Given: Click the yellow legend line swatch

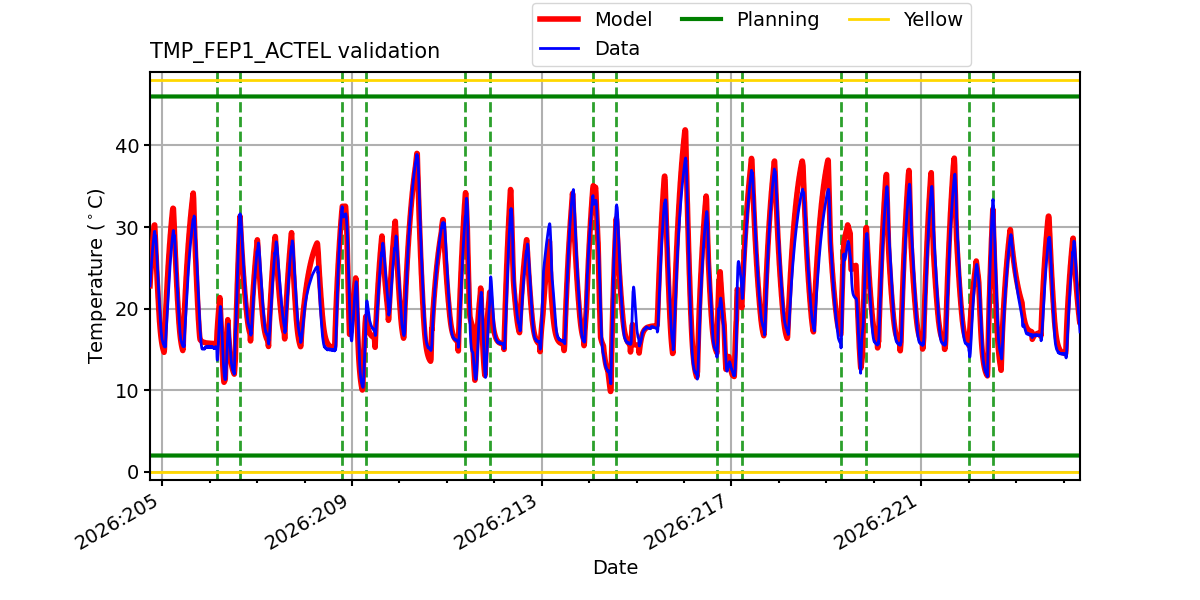Looking at the screenshot, I should (x=868, y=20).
